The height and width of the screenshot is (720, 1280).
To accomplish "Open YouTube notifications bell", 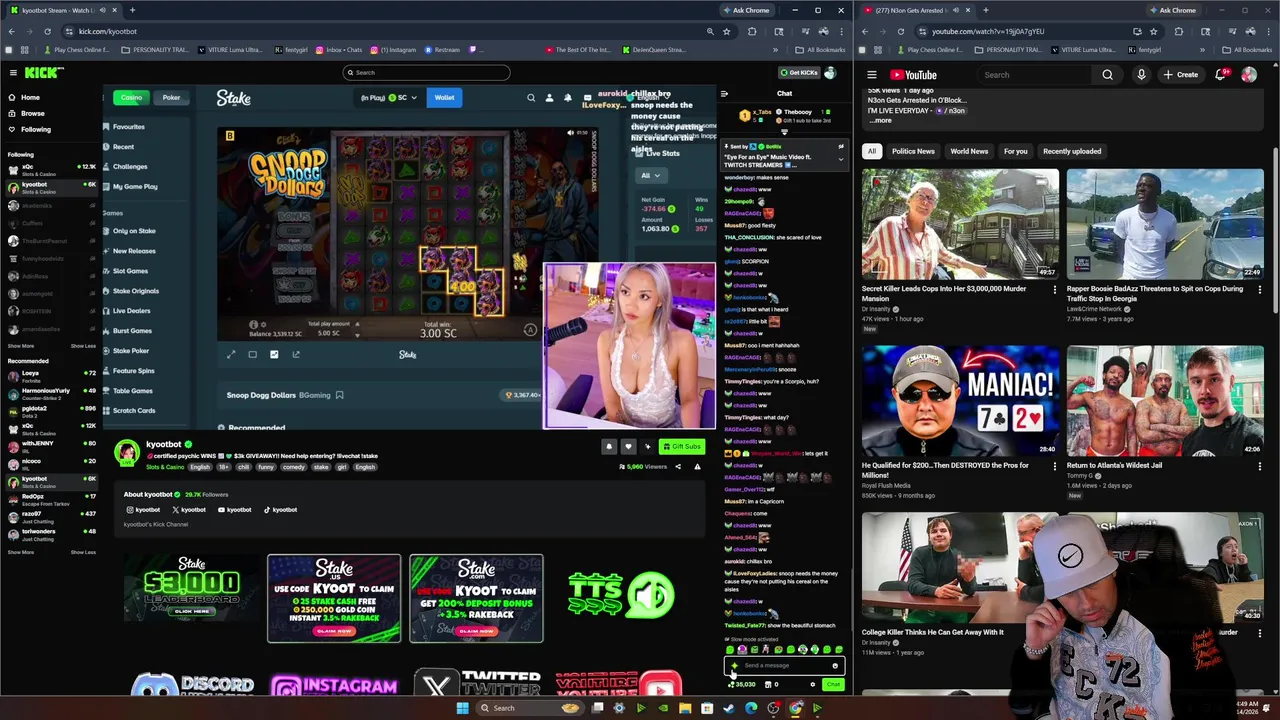I will click(1222, 74).
